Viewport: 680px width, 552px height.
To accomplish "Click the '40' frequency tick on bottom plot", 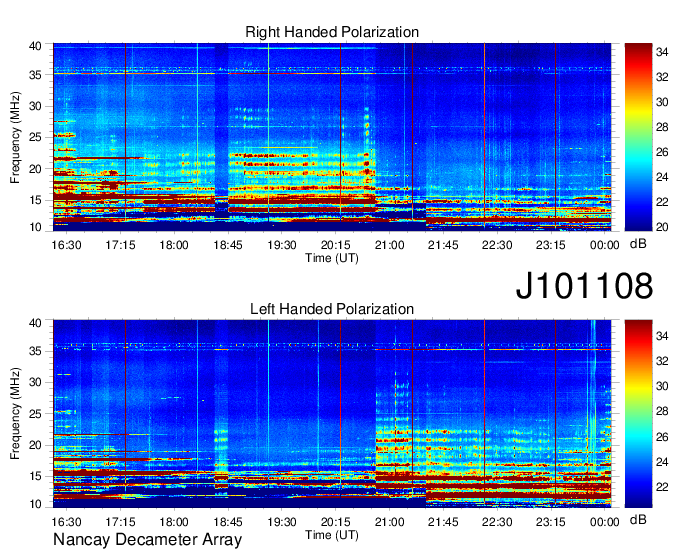I will click(x=35, y=323).
